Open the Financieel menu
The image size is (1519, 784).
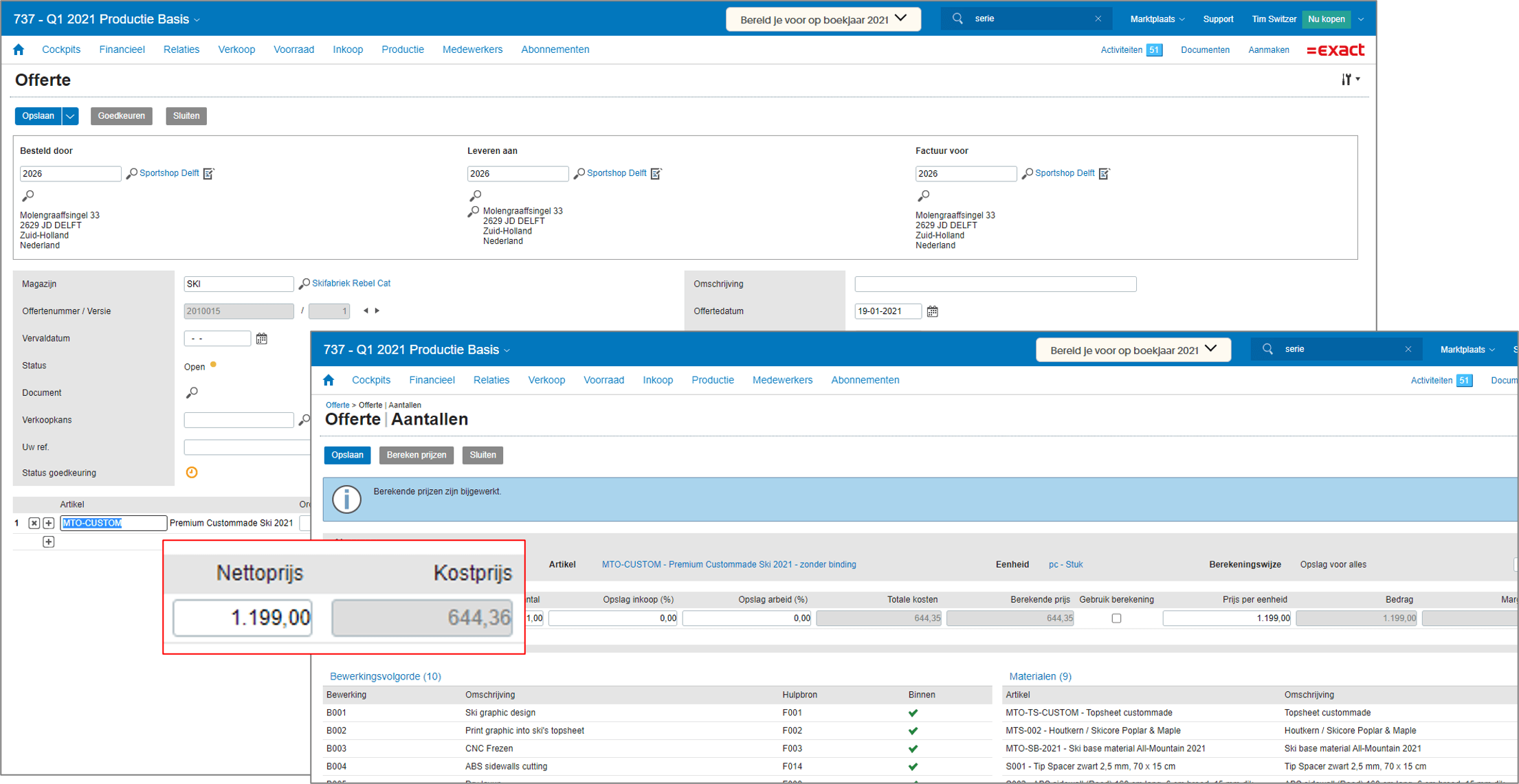click(122, 49)
